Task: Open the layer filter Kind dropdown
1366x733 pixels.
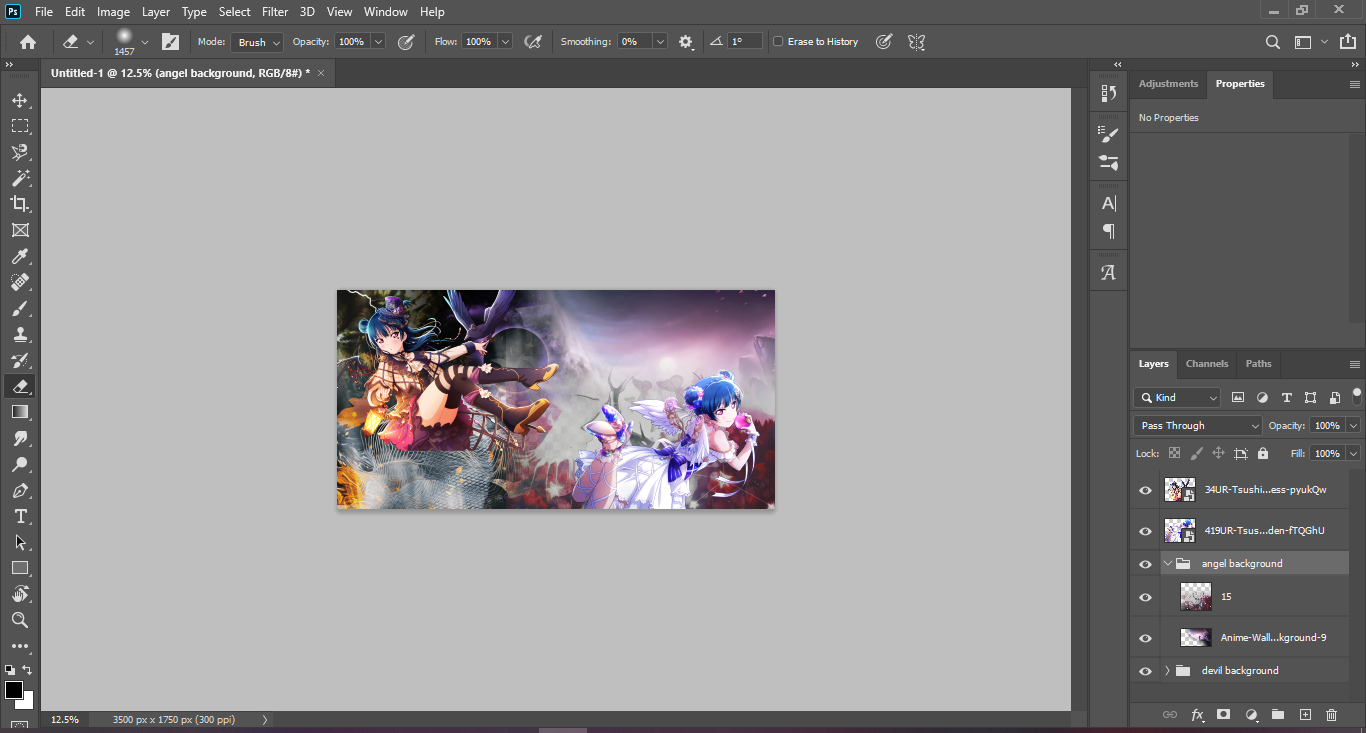Action: [1177, 398]
